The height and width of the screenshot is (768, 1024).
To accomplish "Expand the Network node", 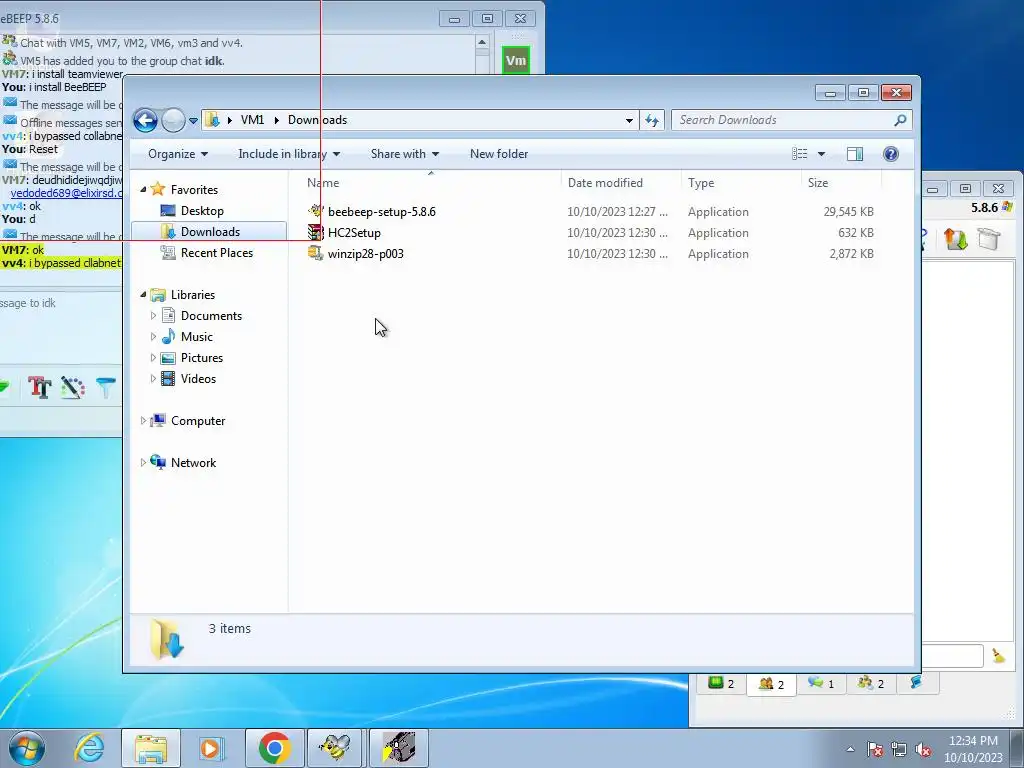I will [x=143, y=462].
